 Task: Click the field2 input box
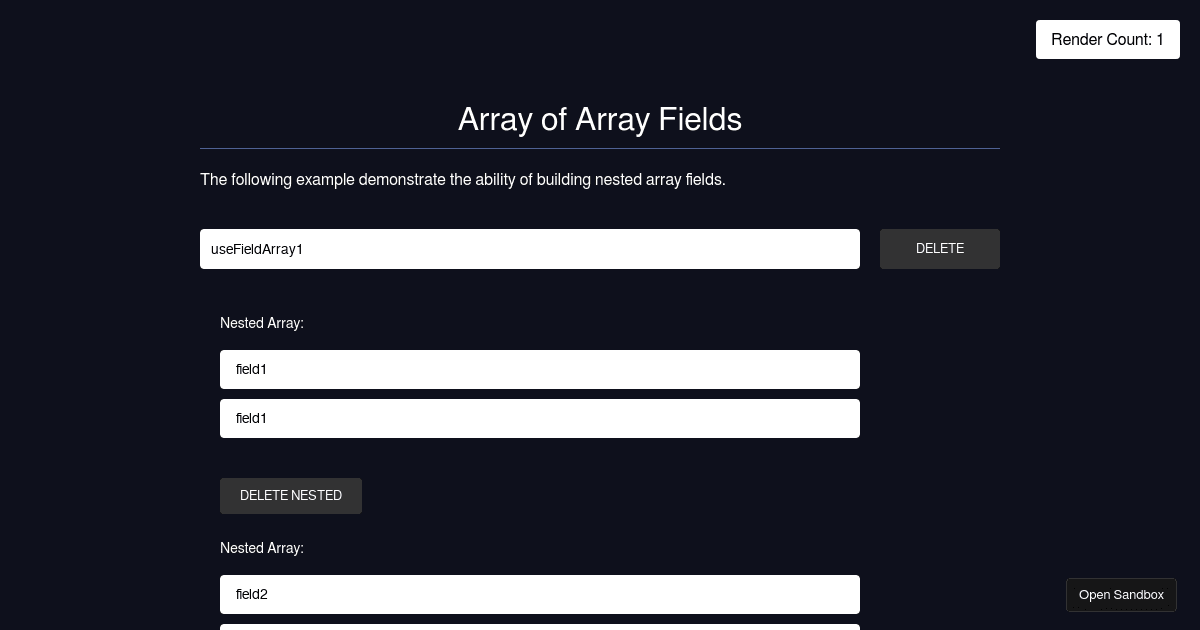coord(539,594)
